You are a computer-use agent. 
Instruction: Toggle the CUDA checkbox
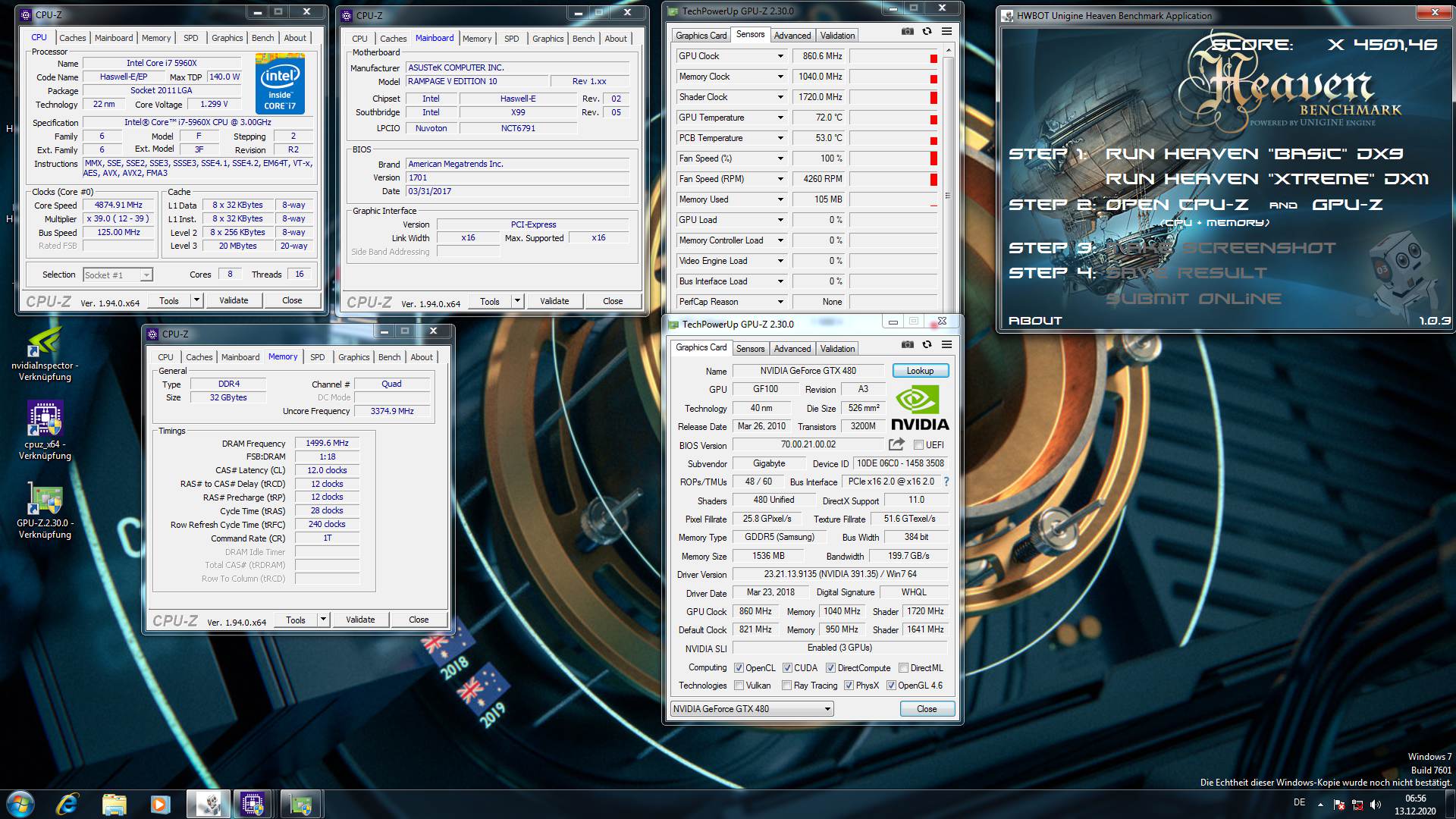787,668
